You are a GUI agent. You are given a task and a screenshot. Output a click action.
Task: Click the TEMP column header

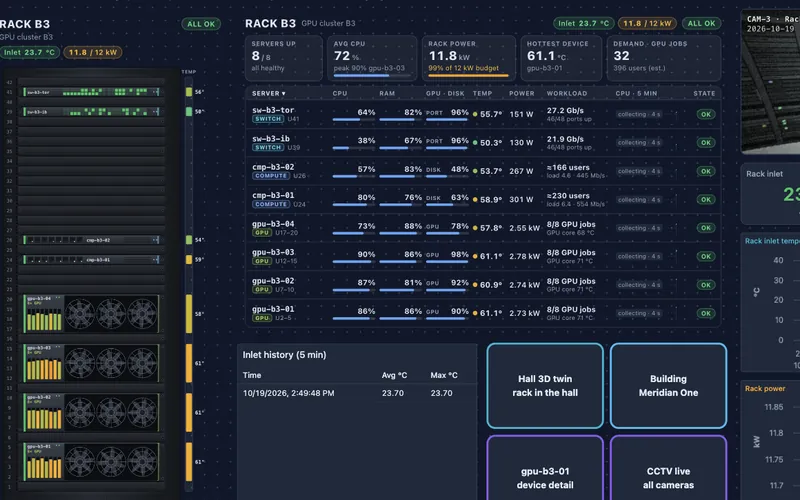click(482, 93)
